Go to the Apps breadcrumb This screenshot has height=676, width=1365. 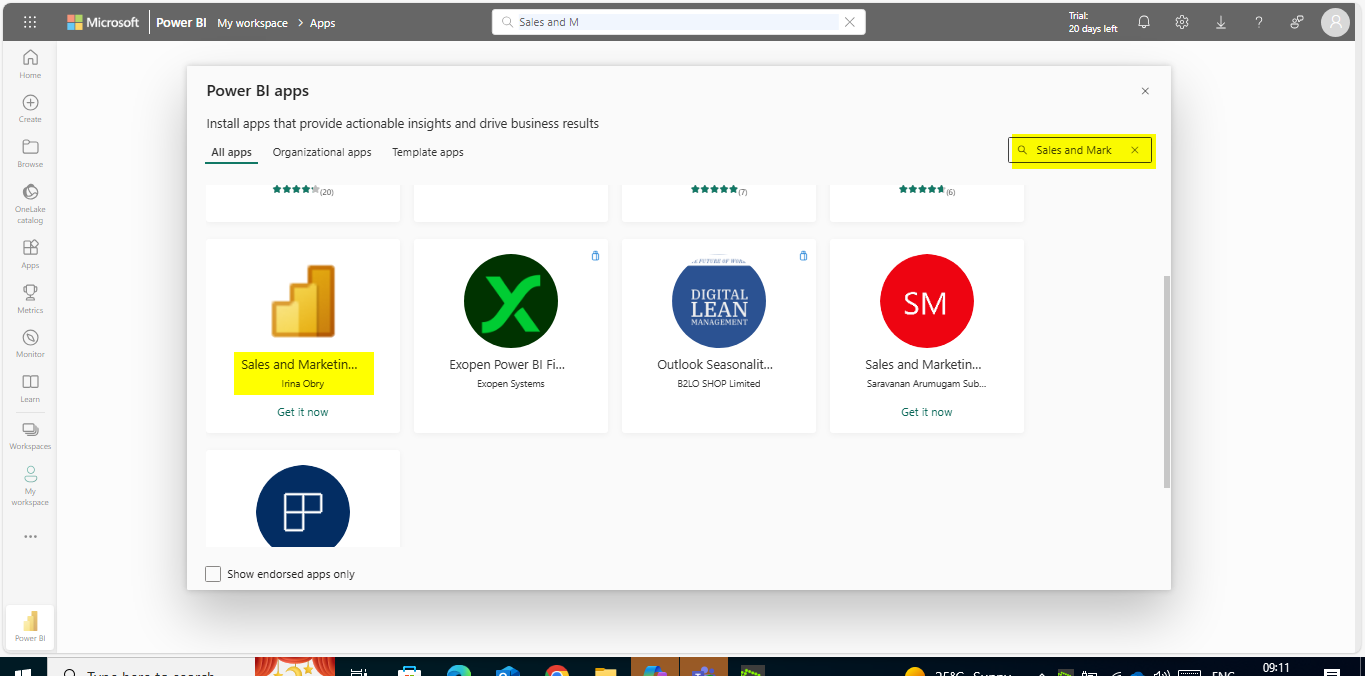coord(323,22)
